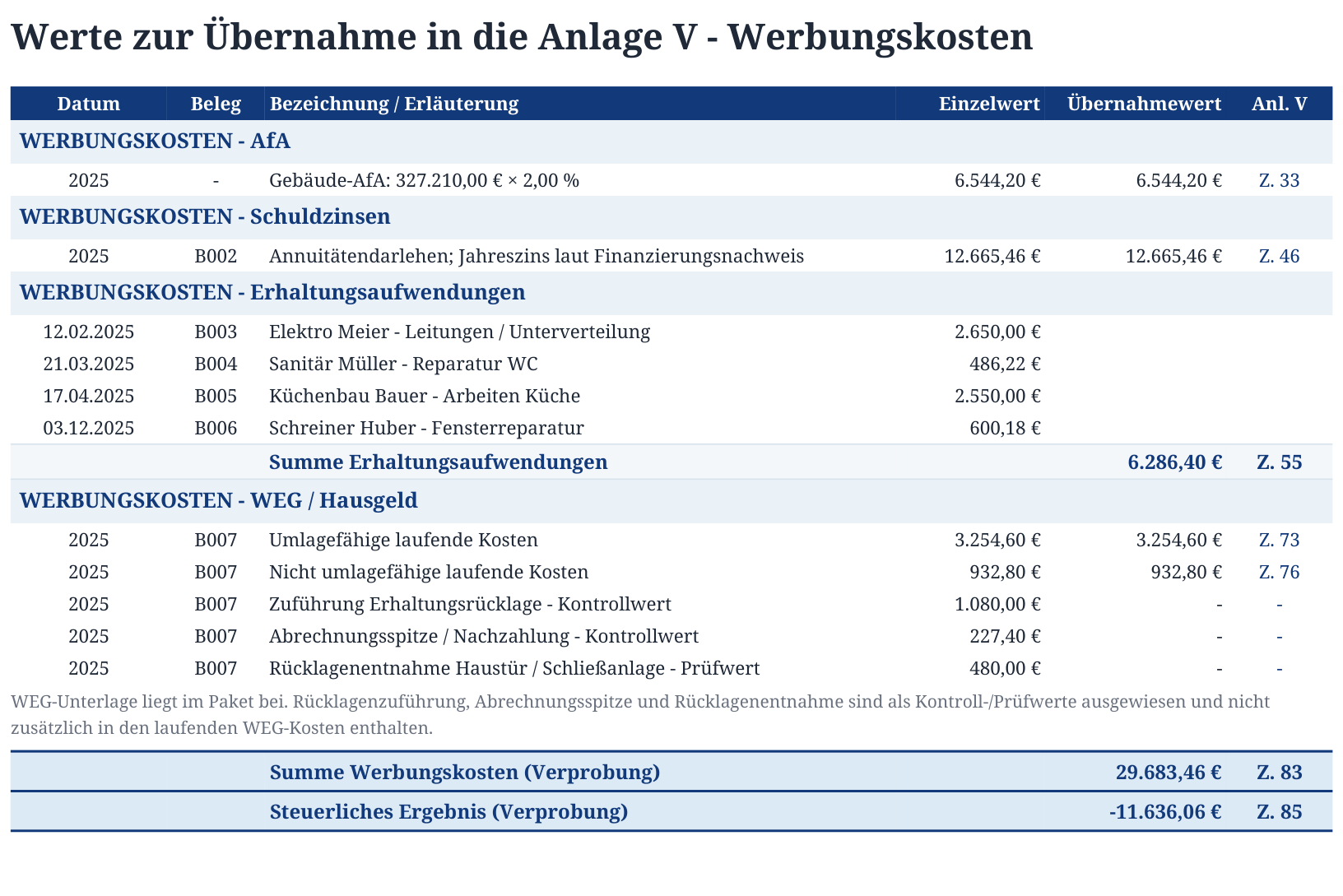The image size is (1343, 896).
Task: Select the 'Beleg' column header
Action: pos(216,104)
